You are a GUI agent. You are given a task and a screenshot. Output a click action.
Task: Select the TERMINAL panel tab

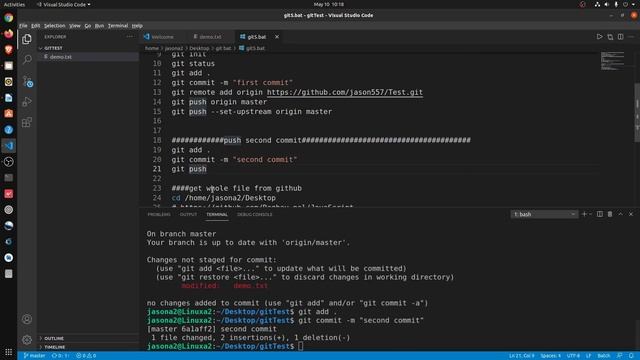pyautogui.click(x=217, y=214)
